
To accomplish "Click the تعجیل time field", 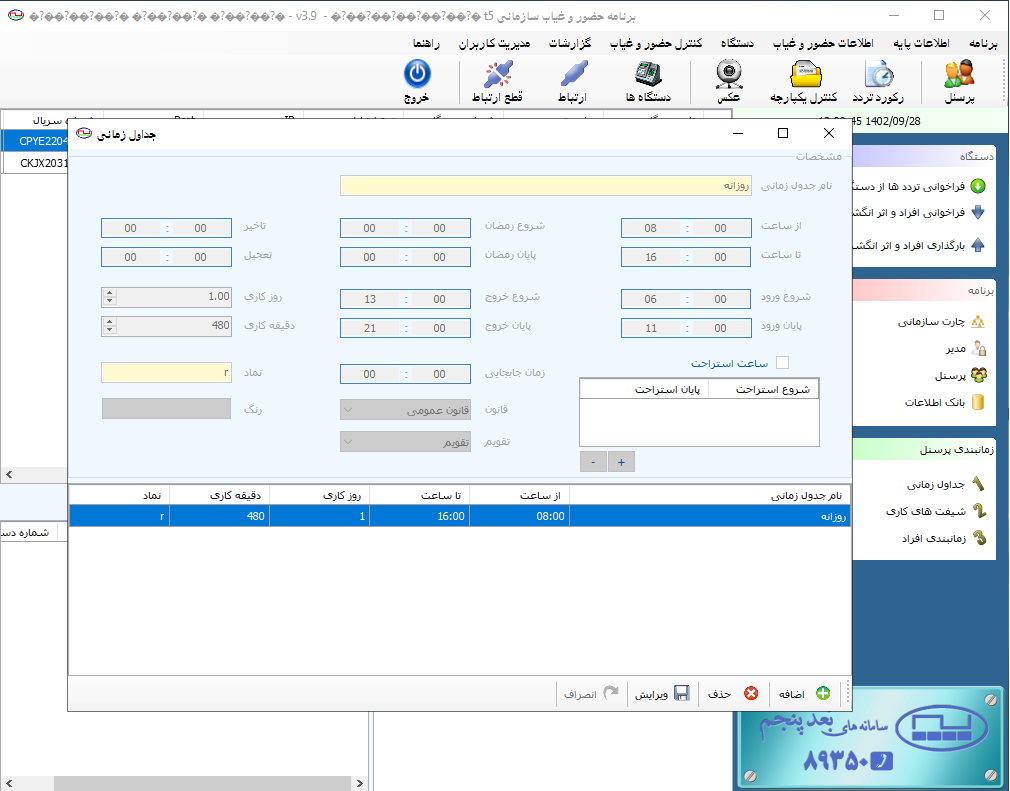I will click(166, 257).
